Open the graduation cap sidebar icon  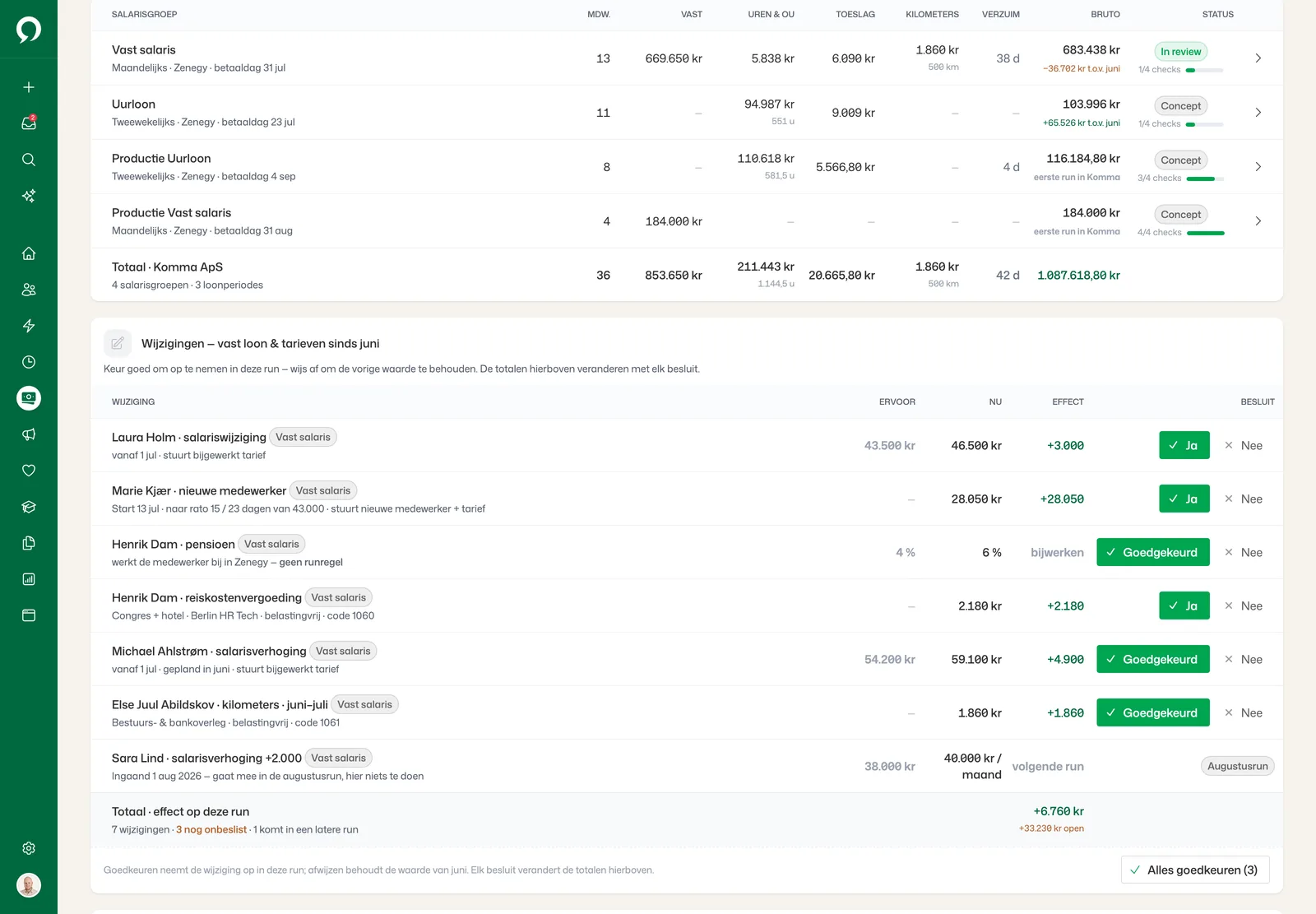click(29, 507)
